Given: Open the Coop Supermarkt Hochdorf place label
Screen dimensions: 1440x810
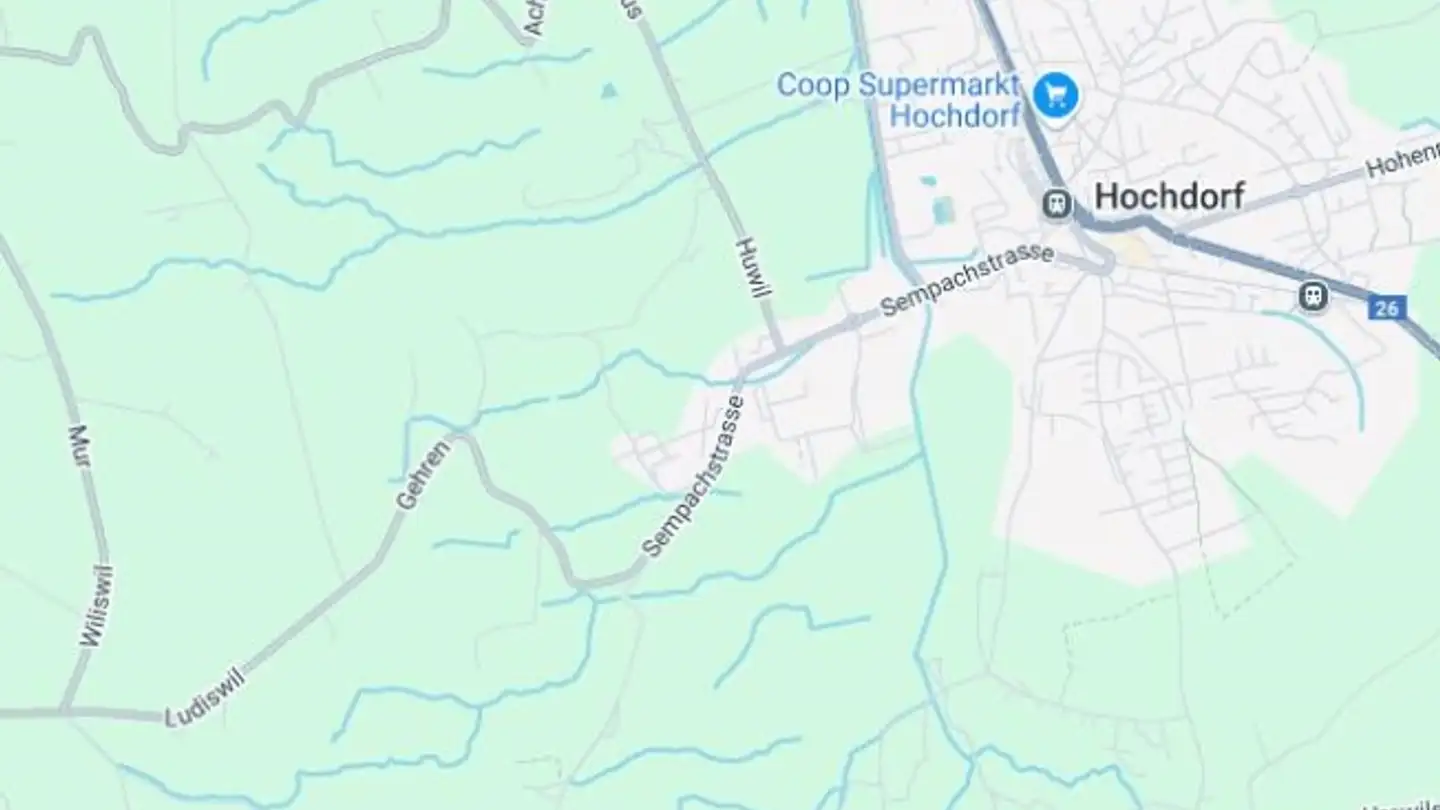Looking at the screenshot, I should pos(898,99).
